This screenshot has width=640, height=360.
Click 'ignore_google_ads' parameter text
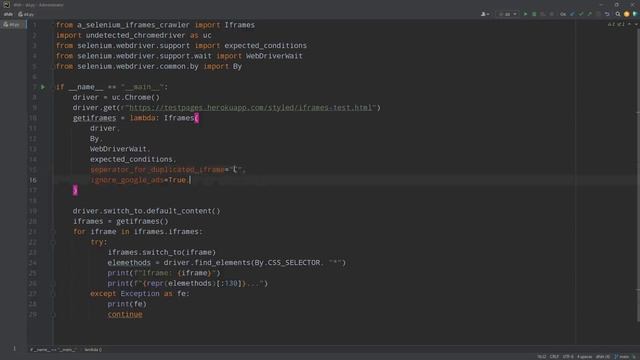pyautogui.click(x=127, y=180)
